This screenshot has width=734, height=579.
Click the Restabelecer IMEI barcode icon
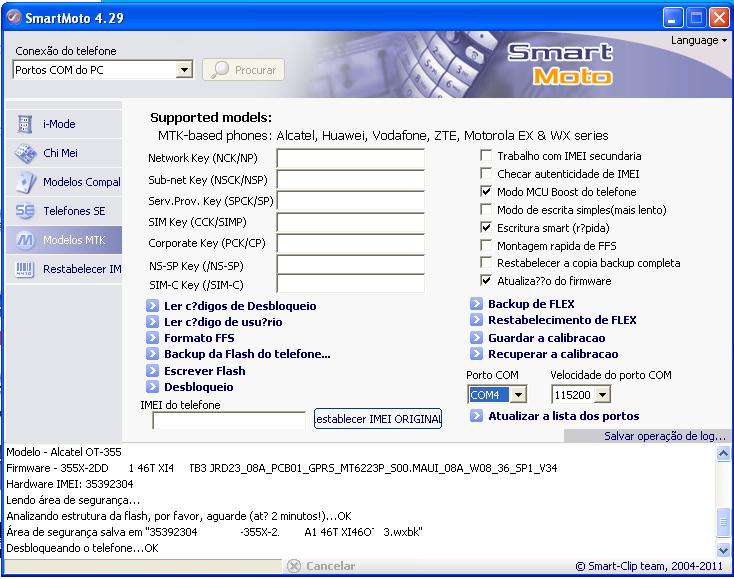[x=25, y=269]
